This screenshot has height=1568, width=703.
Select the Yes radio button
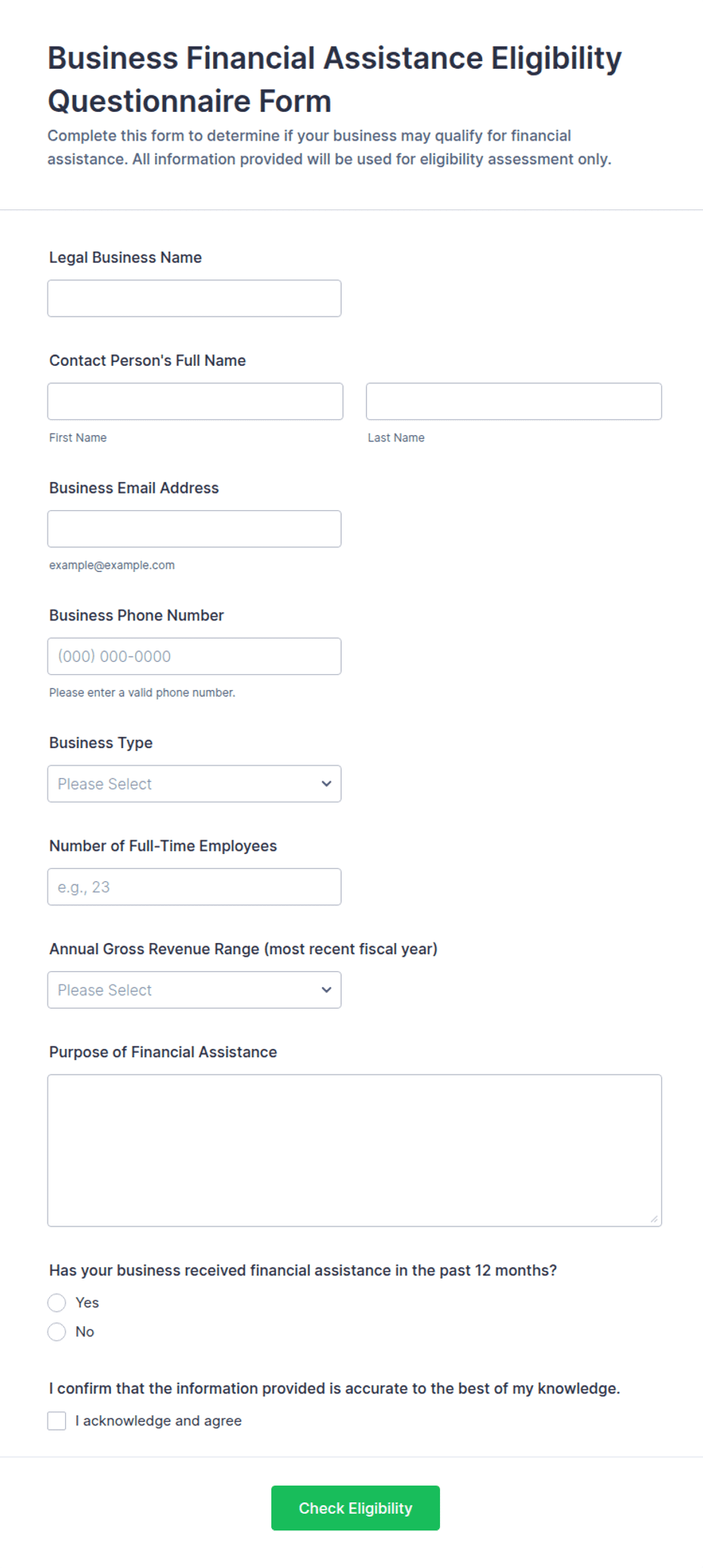pyautogui.click(x=57, y=1303)
